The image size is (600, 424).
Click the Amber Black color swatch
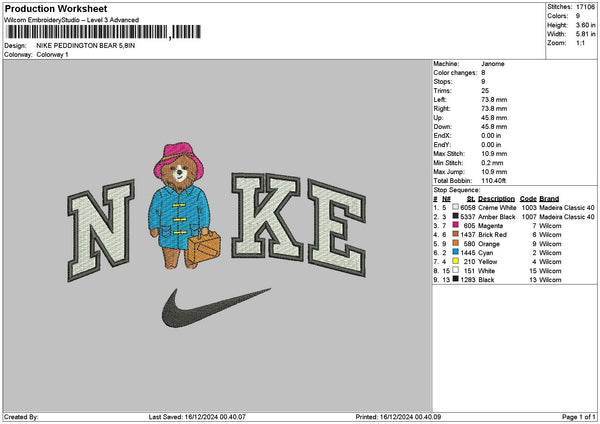click(x=455, y=216)
